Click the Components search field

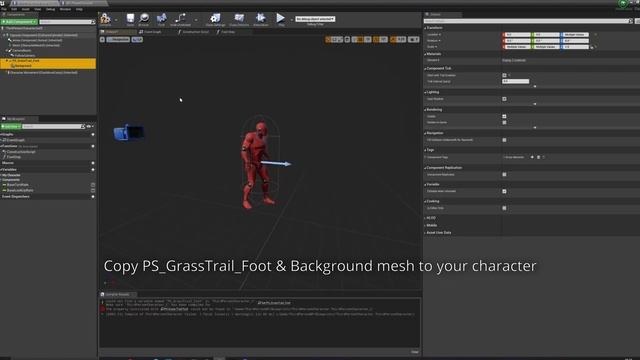(67, 22)
